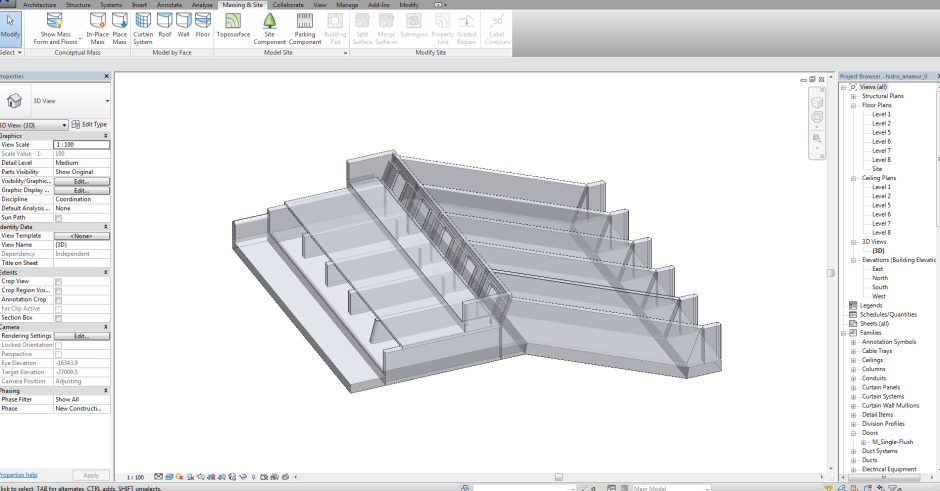Click the Building Pad tool
Viewport: 940px width, 491px height.
click(335, 28)
